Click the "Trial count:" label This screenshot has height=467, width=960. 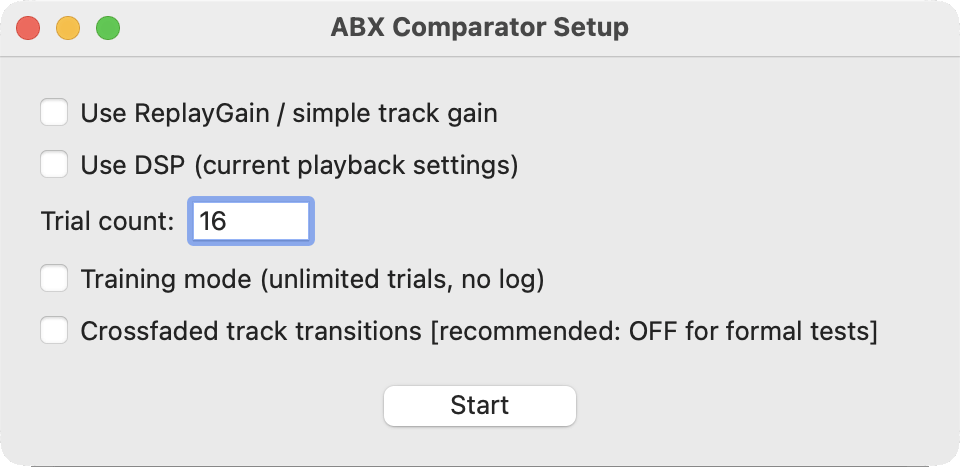tap(108, 221)
